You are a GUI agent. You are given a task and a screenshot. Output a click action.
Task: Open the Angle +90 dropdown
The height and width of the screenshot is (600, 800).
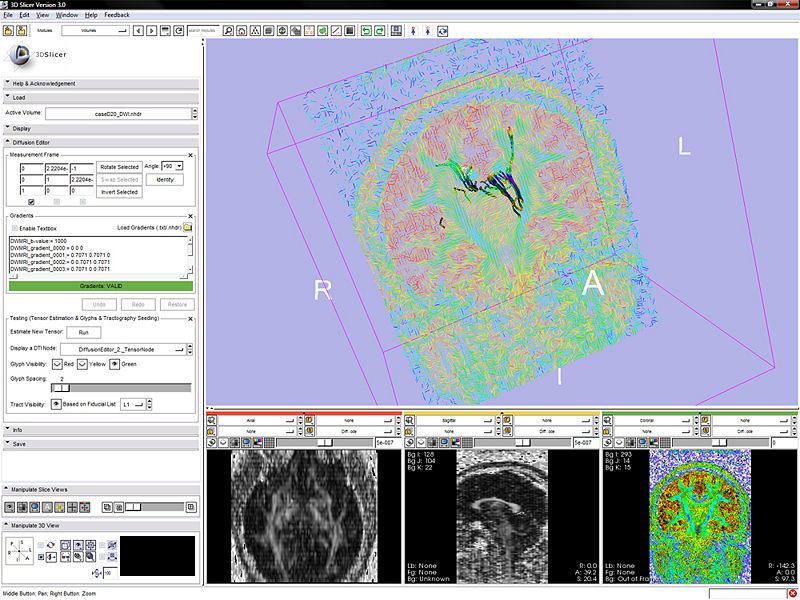click(171, 165)
